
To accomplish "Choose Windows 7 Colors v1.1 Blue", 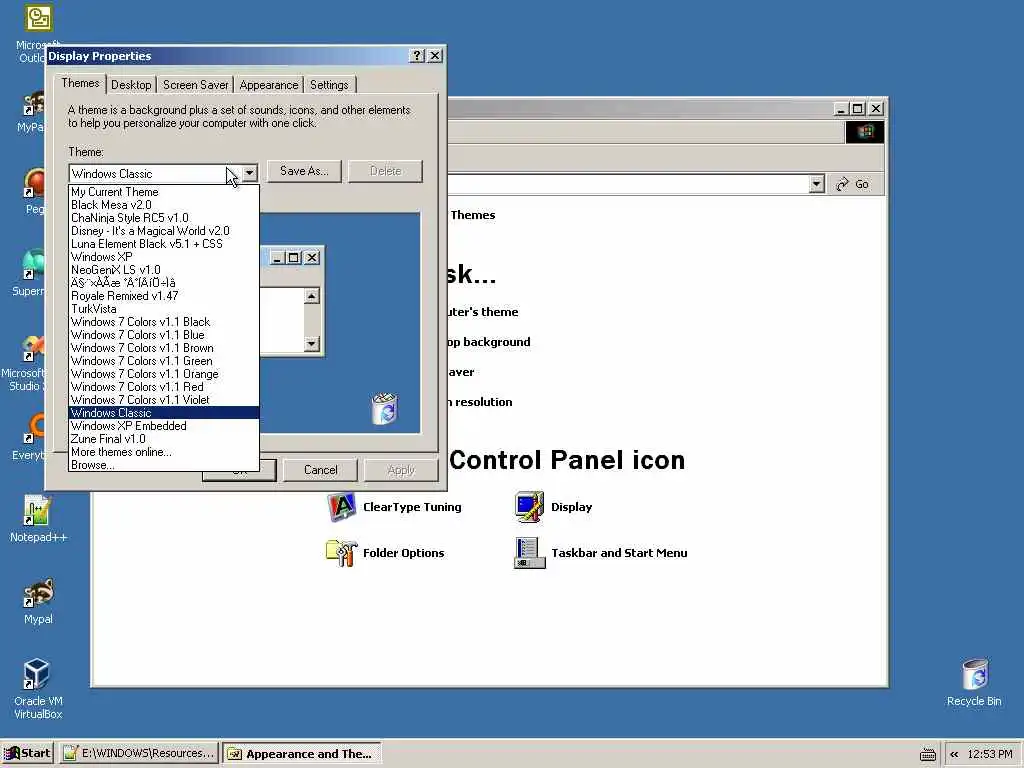I will click(164, 335).
